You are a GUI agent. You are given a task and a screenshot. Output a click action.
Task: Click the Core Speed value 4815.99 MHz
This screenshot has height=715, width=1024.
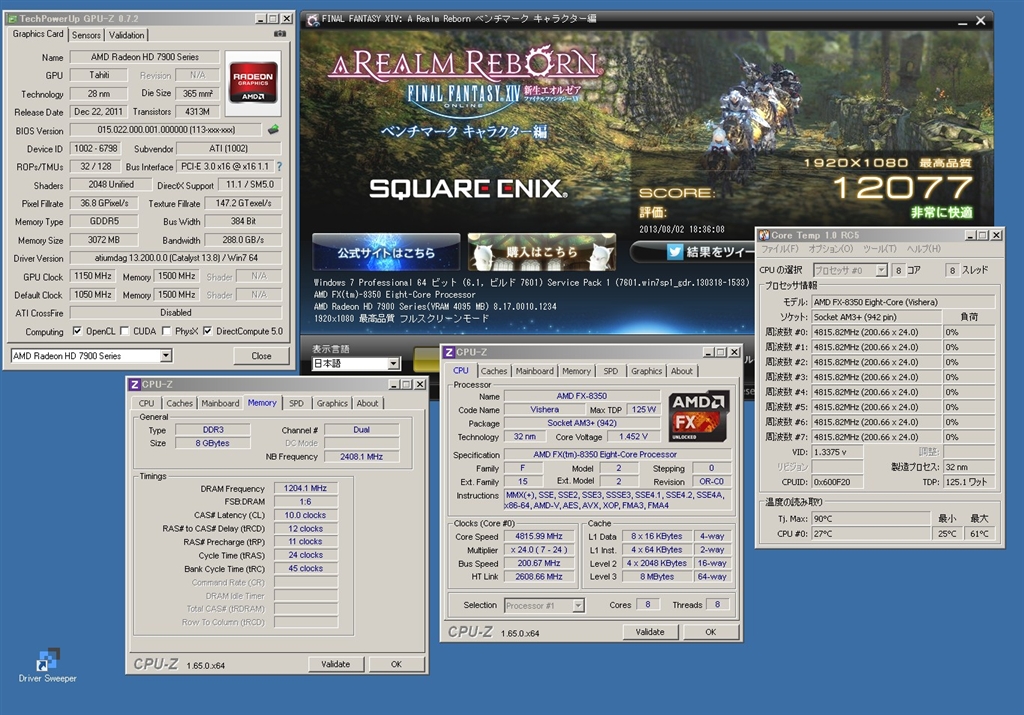[x=539, y=536]
